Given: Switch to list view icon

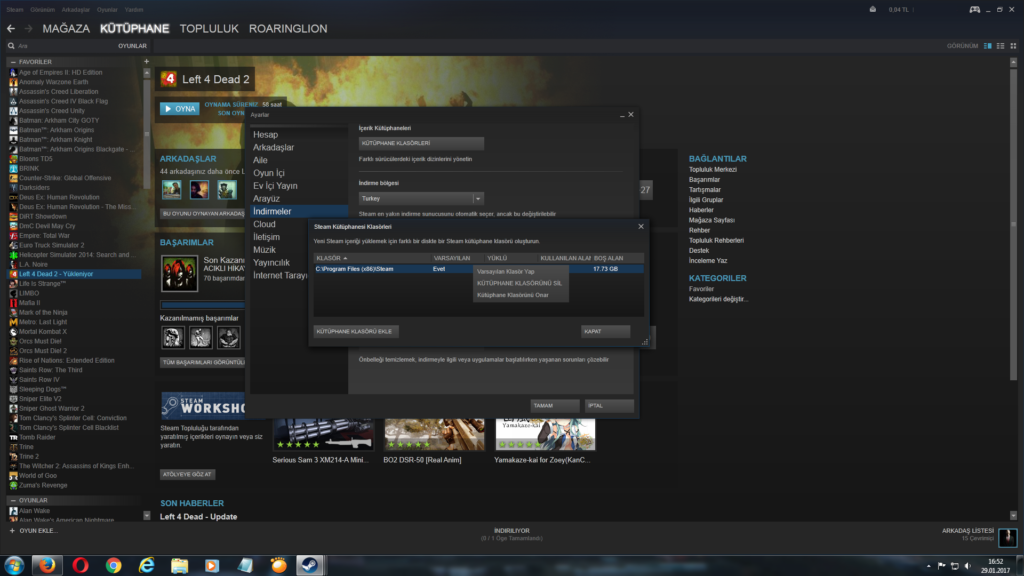Looking at the screenshot, I should (1000, 46).
